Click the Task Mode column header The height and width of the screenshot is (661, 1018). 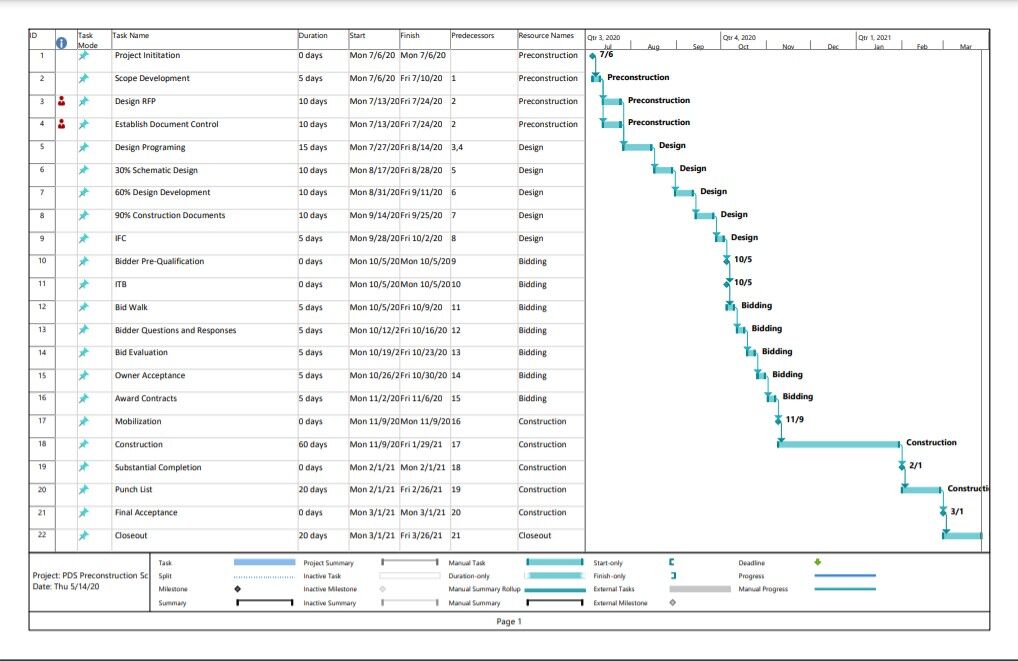pos(88,40)
